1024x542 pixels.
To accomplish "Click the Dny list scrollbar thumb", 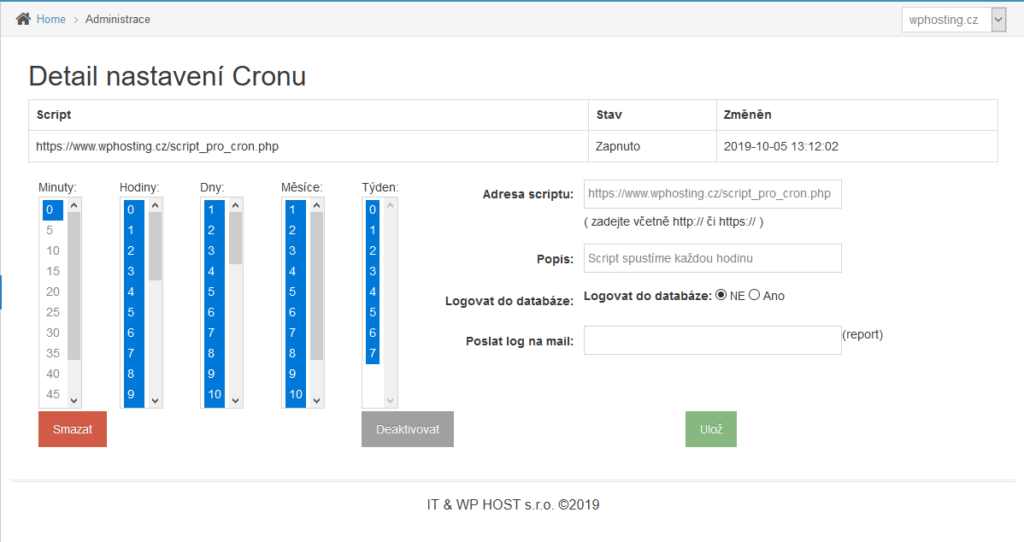I will (x=236, y=238).
